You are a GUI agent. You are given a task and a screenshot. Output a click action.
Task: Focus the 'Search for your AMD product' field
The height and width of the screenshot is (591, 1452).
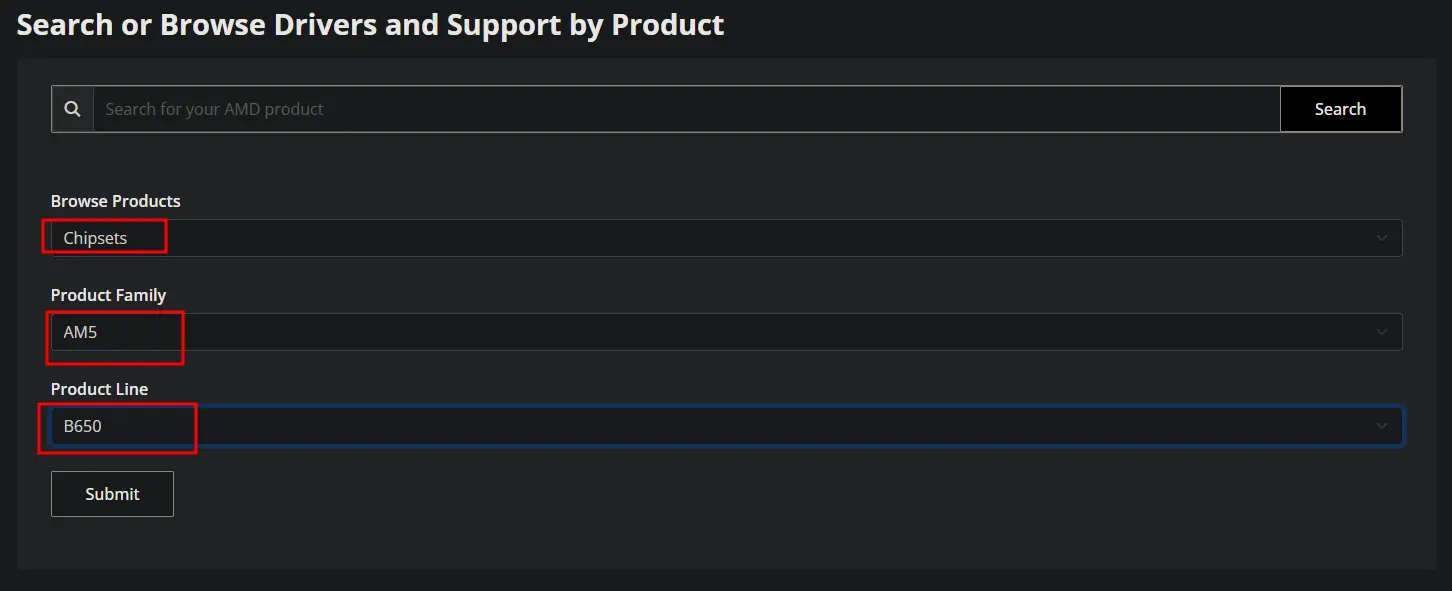[686, 109]
